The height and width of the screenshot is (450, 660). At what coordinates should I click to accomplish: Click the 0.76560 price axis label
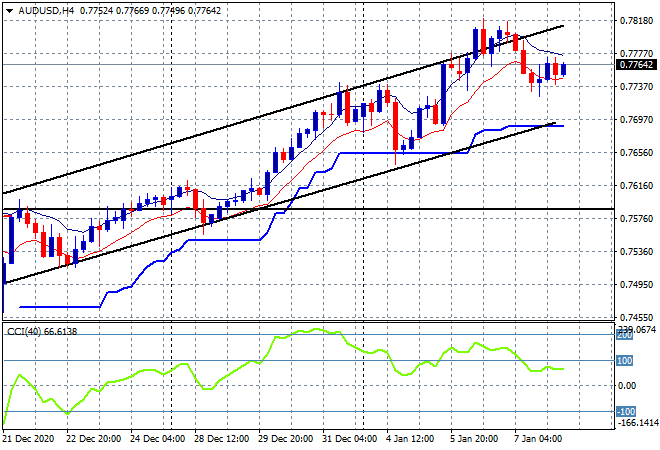[636, 153]
